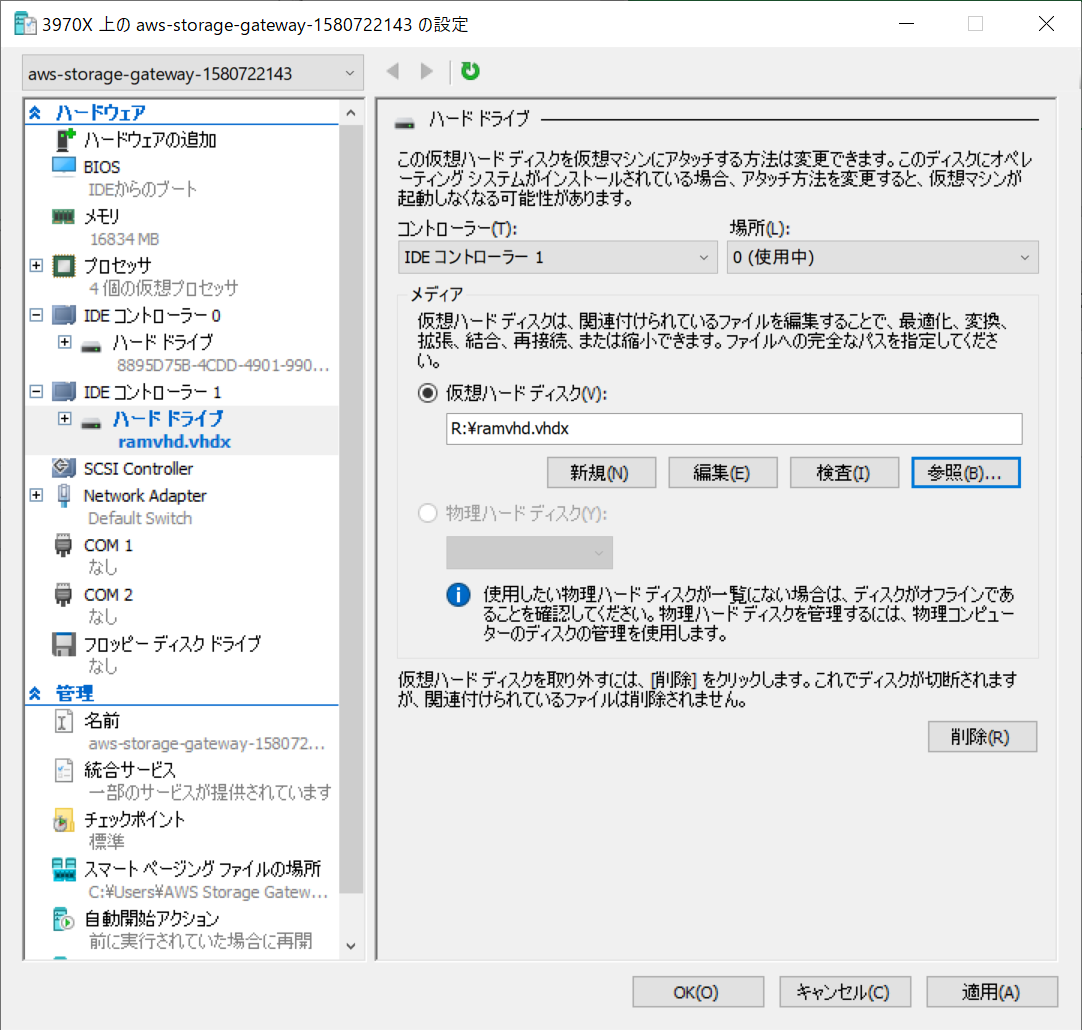Screen dimensions: 1082x1030
Task: Click the IDE コントローラー 0 icon
Action: pos(63,315)
